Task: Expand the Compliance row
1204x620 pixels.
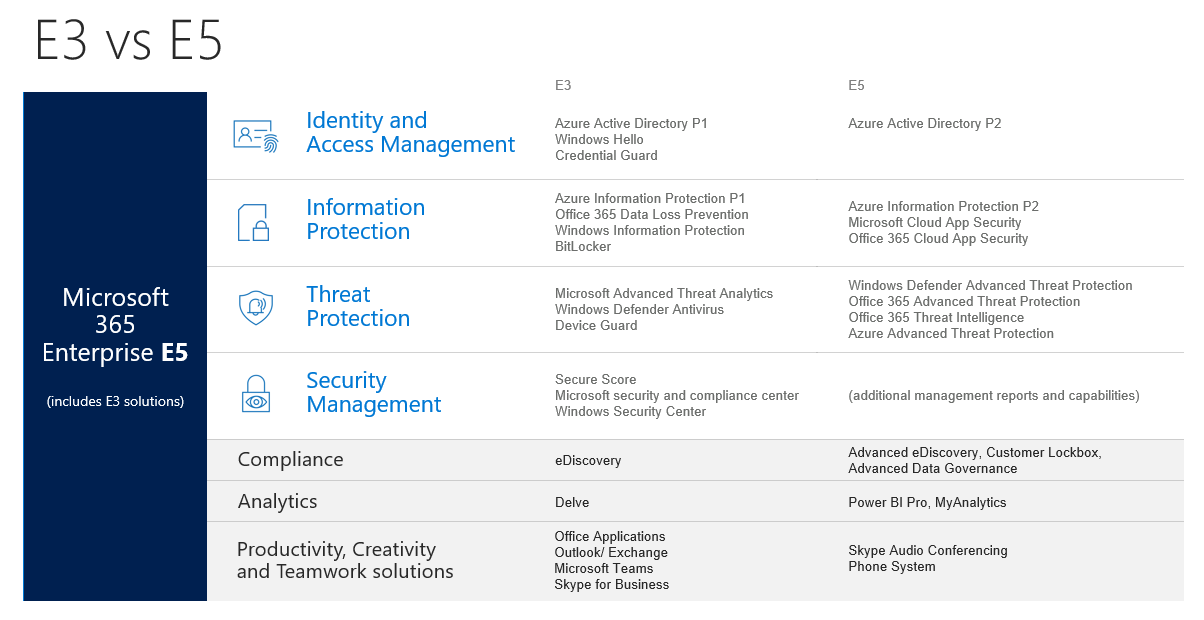Action: pyautogui.click(x=290, y=459)
